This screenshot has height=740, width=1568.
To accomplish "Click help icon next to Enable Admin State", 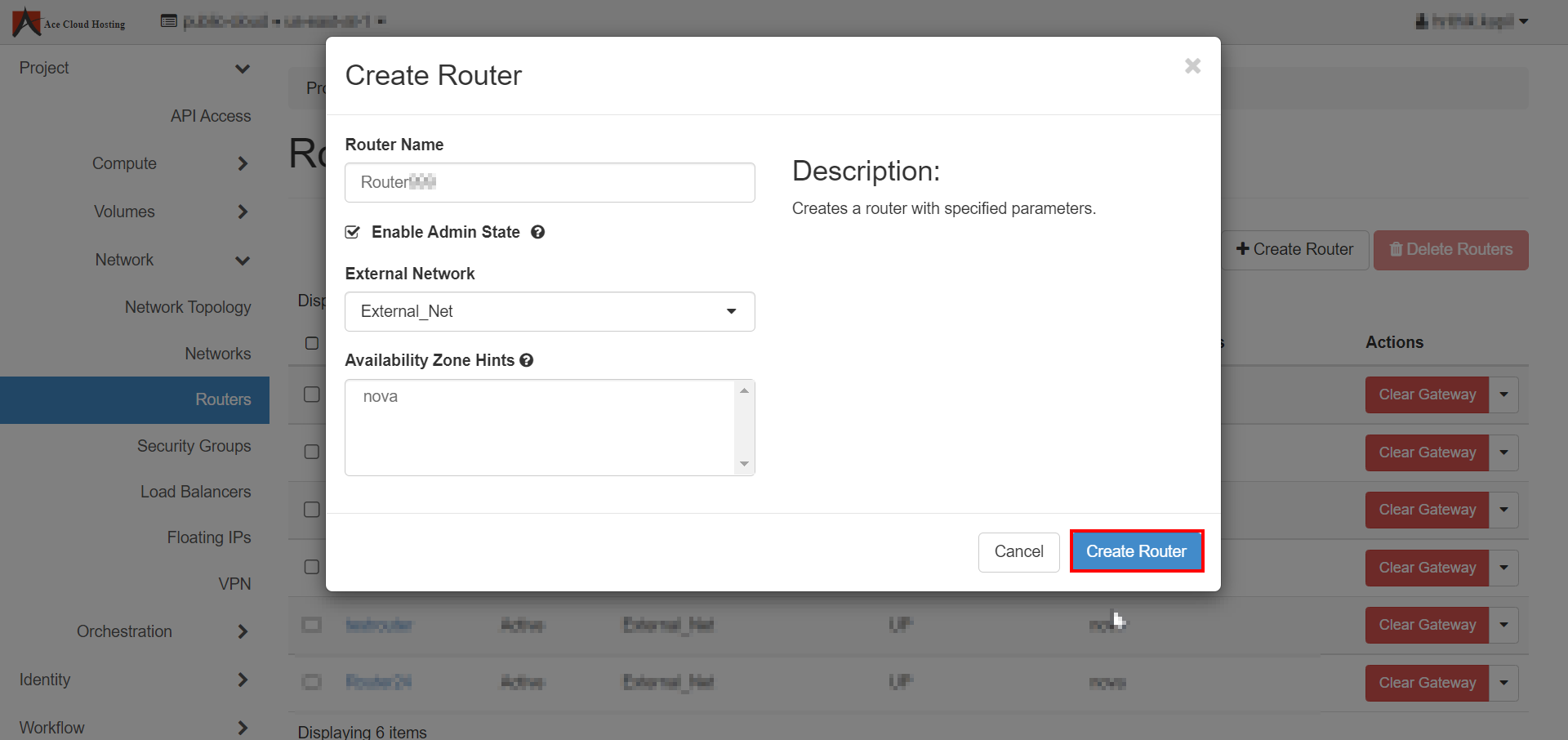I will point(537,232).
